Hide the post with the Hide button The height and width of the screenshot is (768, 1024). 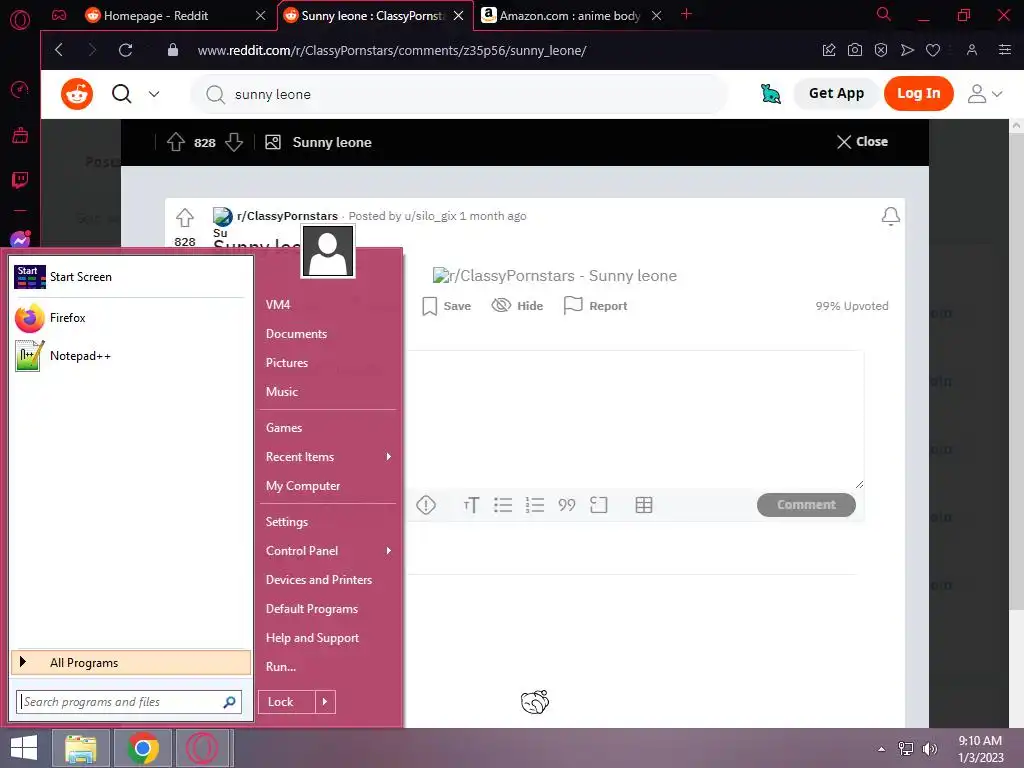(517, 306)
